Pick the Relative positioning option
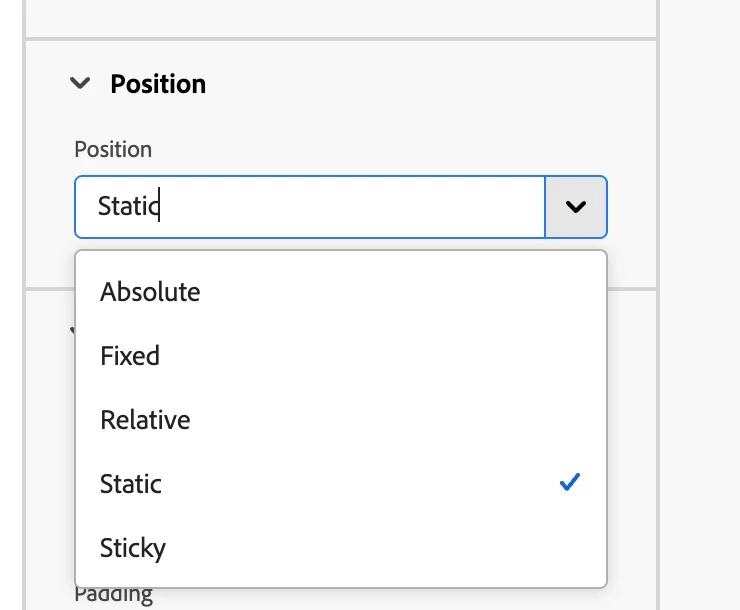 click(145, 420)
